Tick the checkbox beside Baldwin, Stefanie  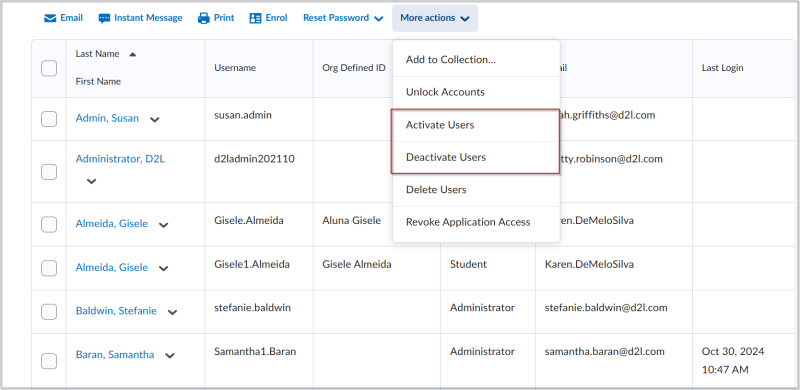(49, 311)
